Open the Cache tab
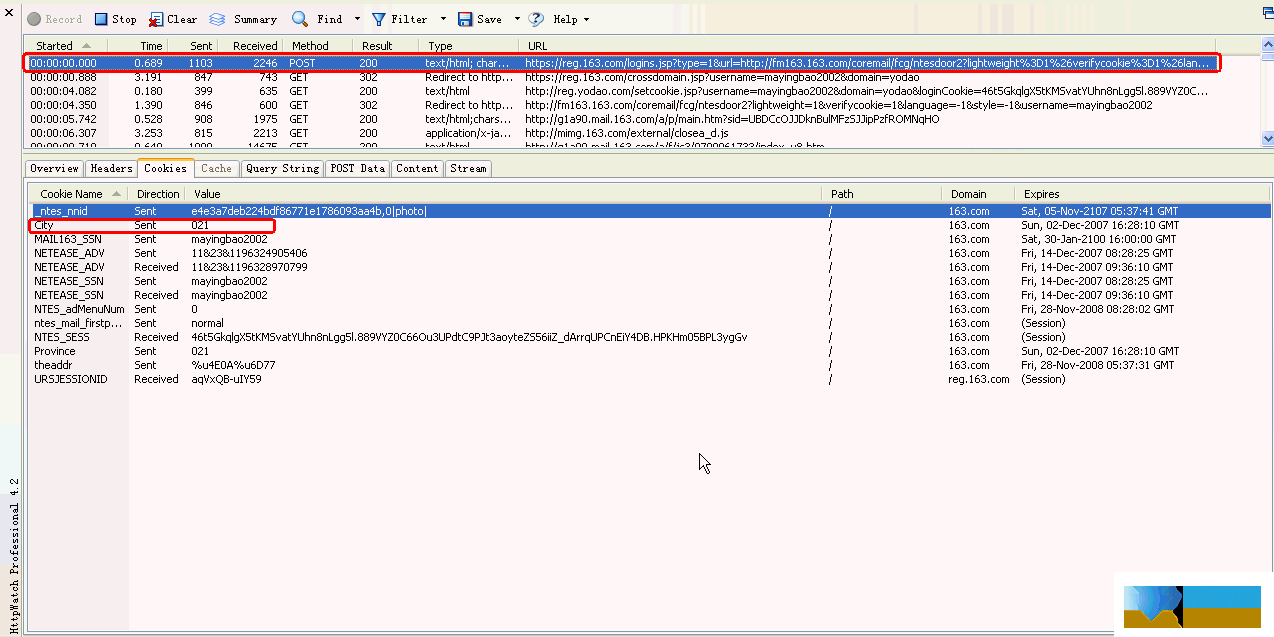Viewport: 1274px width, 637px height. pyautogui.click(x=216, y=168)
